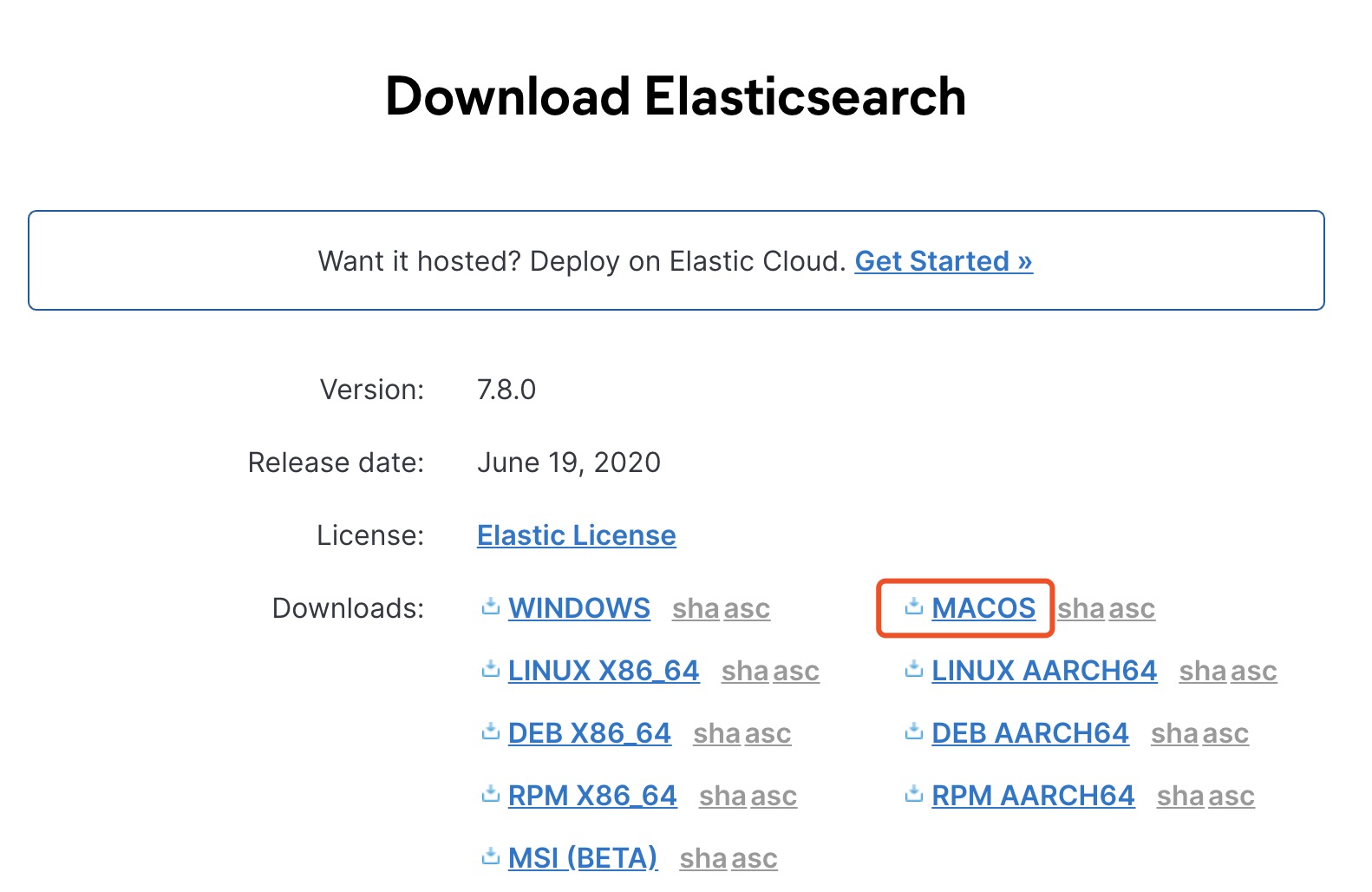Click the download icon beside LINUX AARCH64
This screenshot has height=892, width=1372.
point(914,670)
